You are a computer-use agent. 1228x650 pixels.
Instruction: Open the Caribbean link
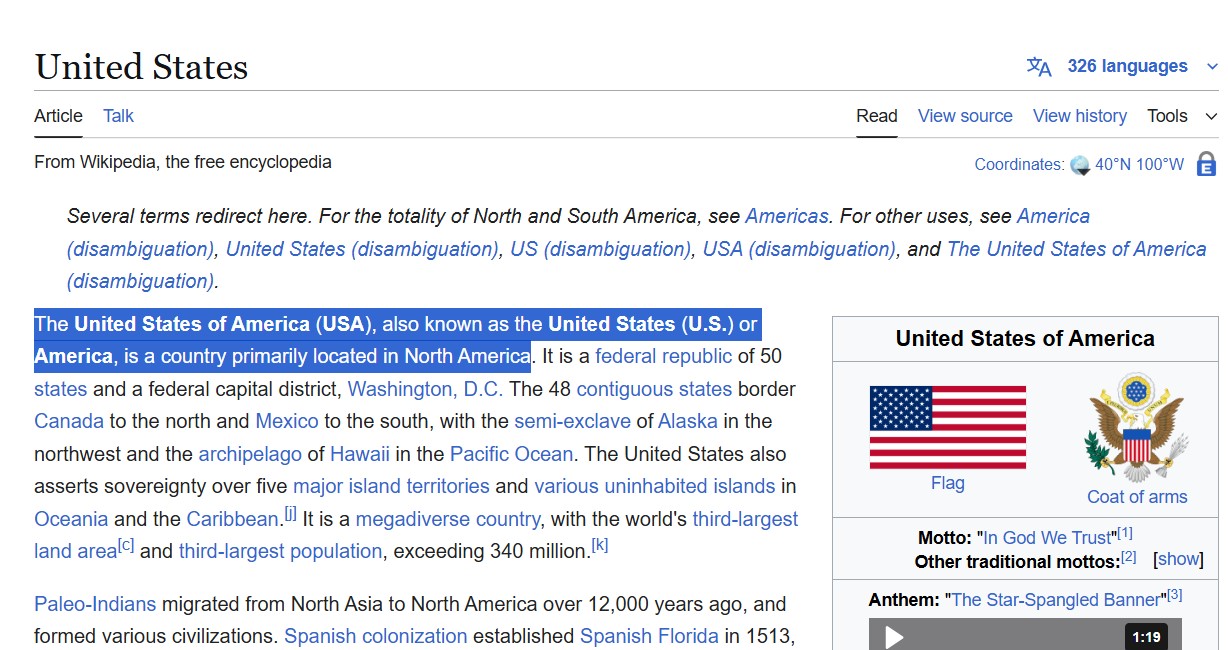click(232, 519)
